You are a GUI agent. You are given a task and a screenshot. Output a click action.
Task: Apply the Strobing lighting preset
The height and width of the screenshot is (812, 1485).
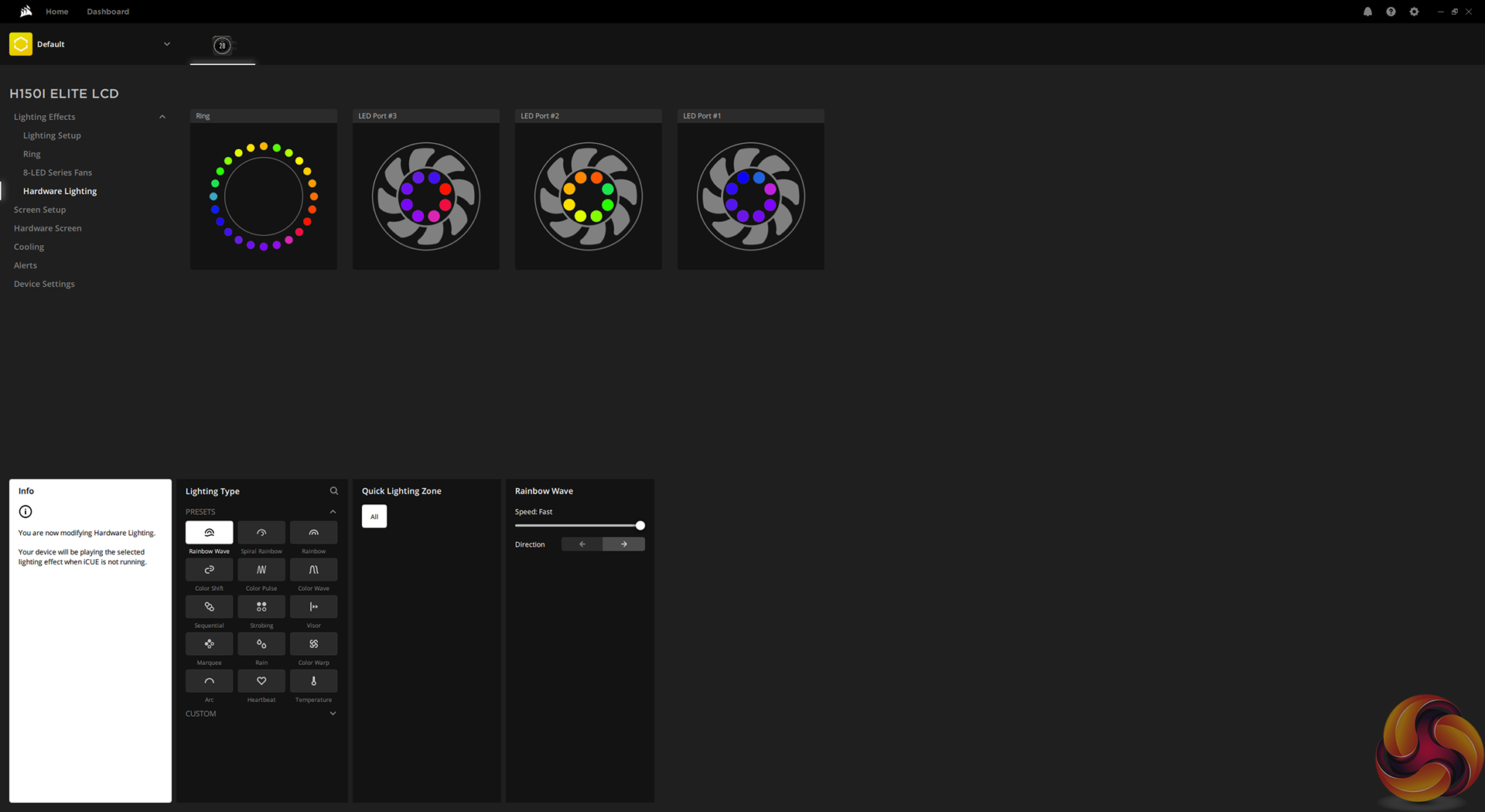click(x=261, y=607)
